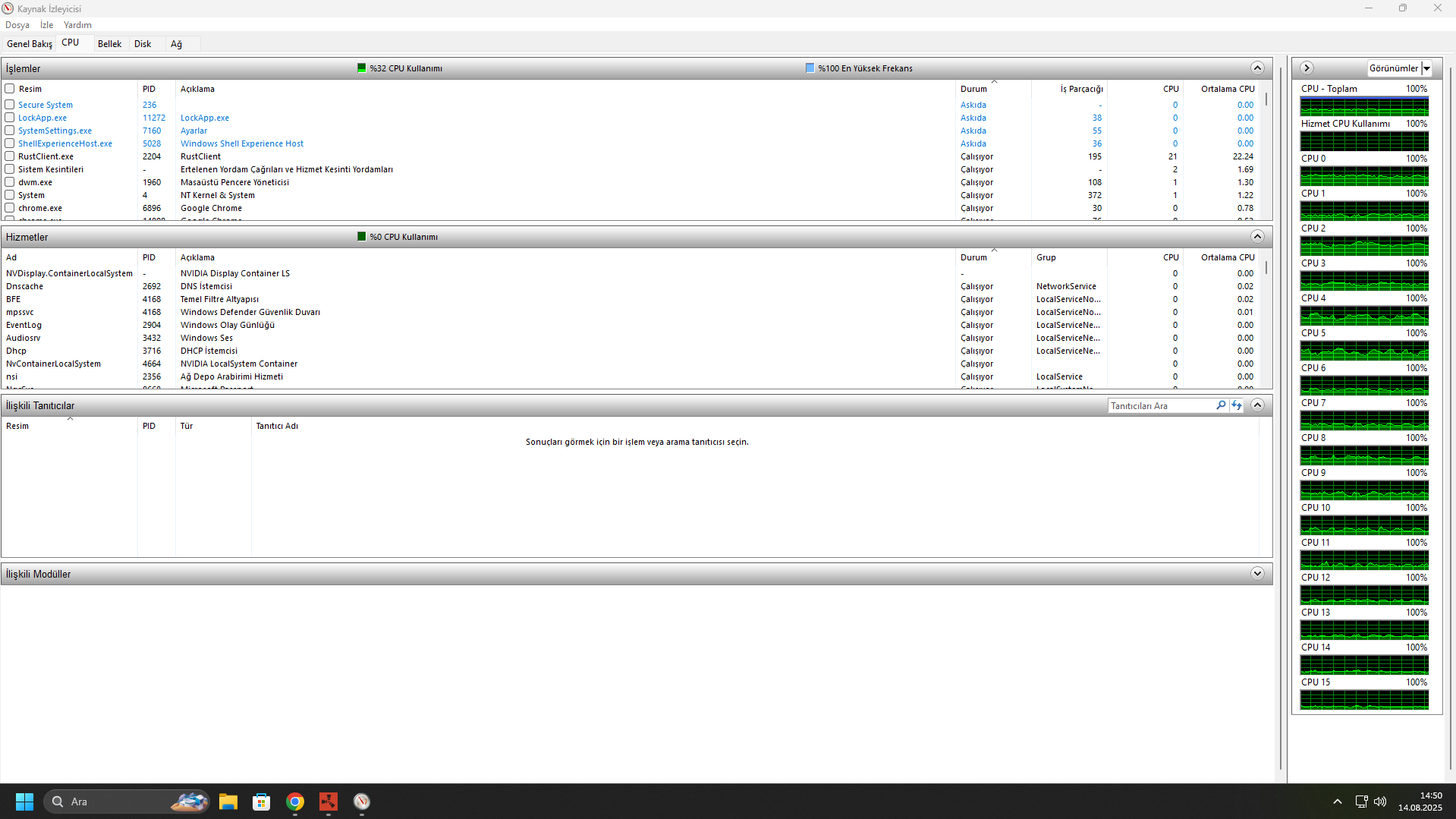Click the Hizmet CPU Kullanımı graph
1456x819 pixels.
pyautogui.click(x=1364, y=141)
